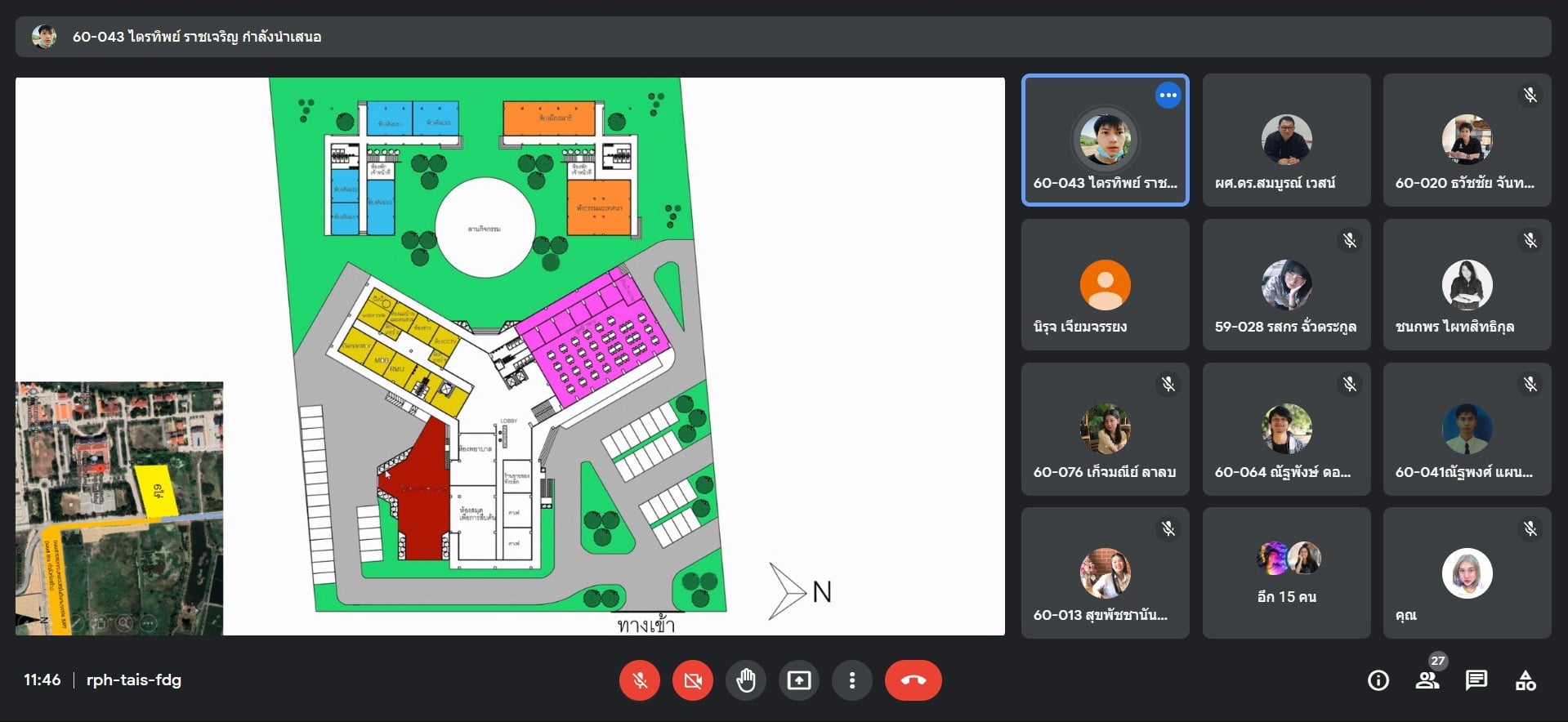Open options on the 60-043 presenter tile

[x=1168, y=96]
